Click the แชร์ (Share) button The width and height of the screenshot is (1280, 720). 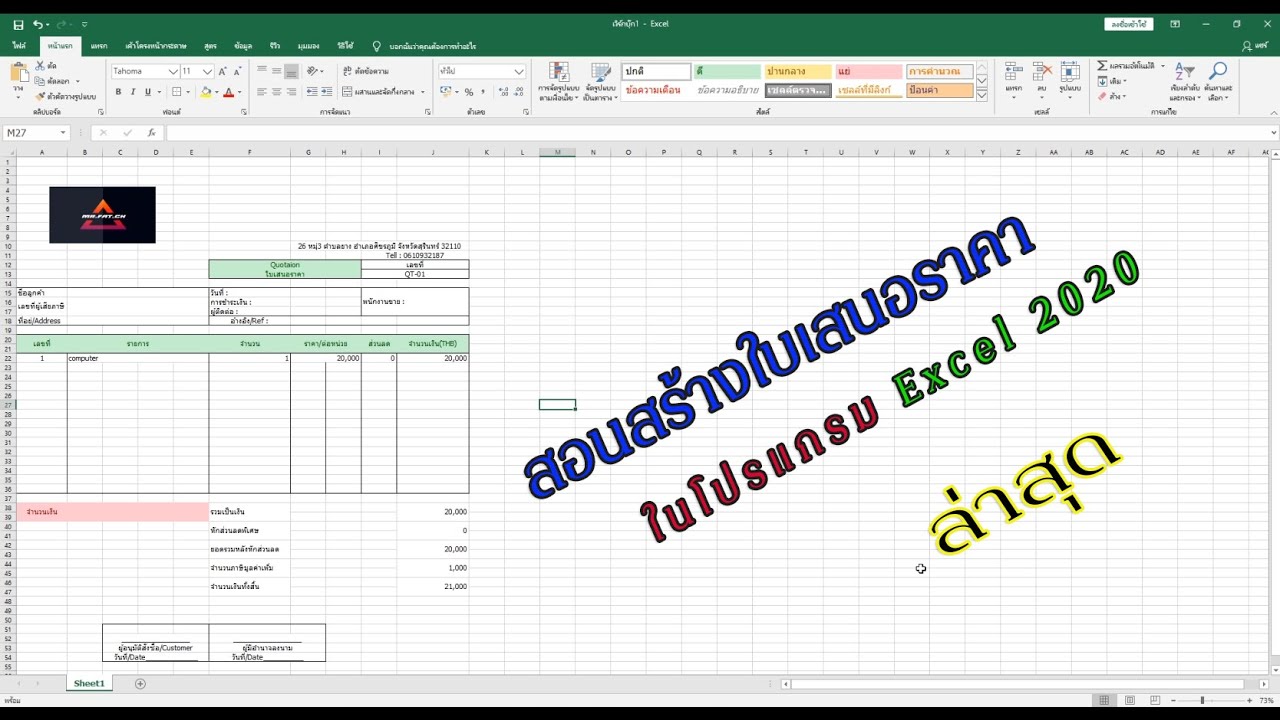point(1254,46)
